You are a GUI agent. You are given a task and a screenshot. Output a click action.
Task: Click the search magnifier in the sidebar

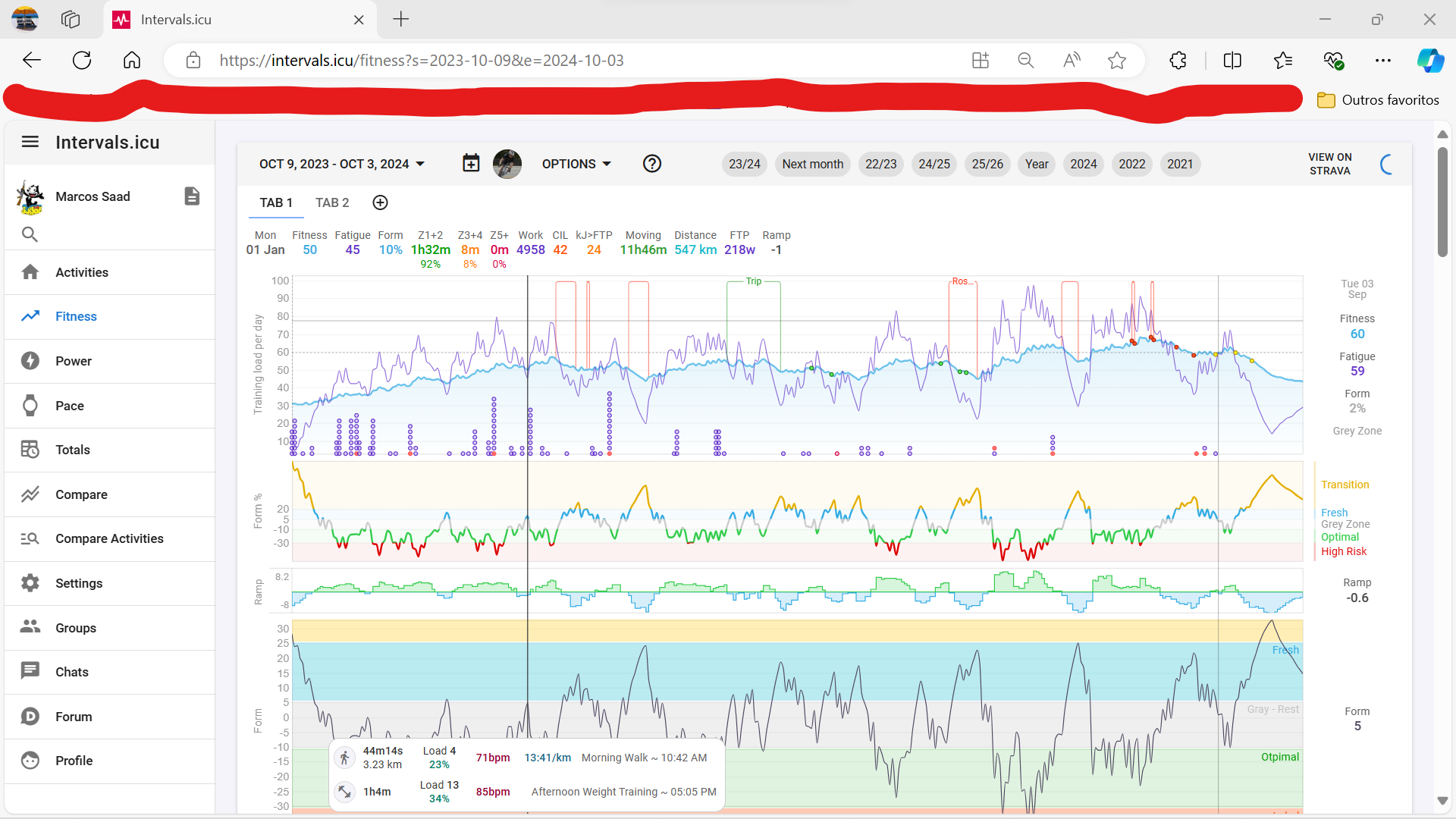point(30,234)
